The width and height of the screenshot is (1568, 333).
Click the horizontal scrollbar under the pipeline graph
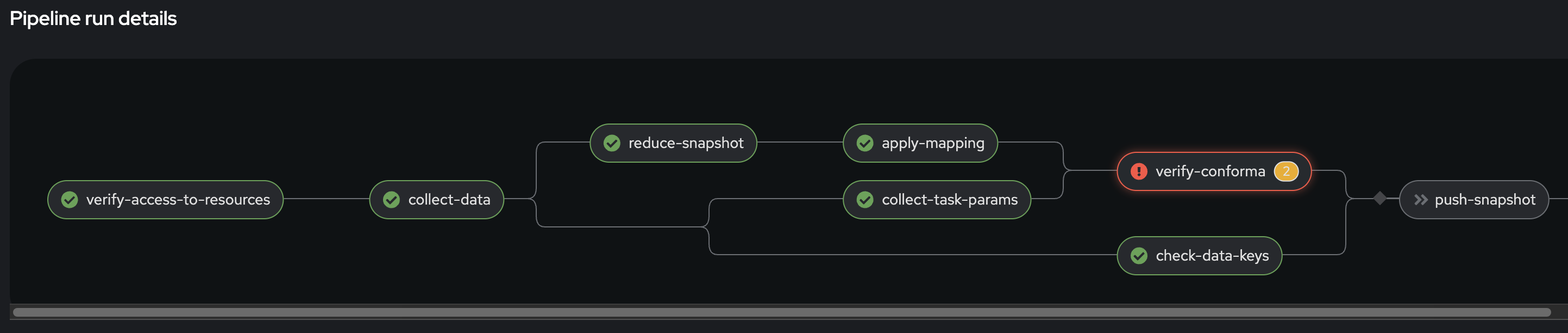pos(782,312)
